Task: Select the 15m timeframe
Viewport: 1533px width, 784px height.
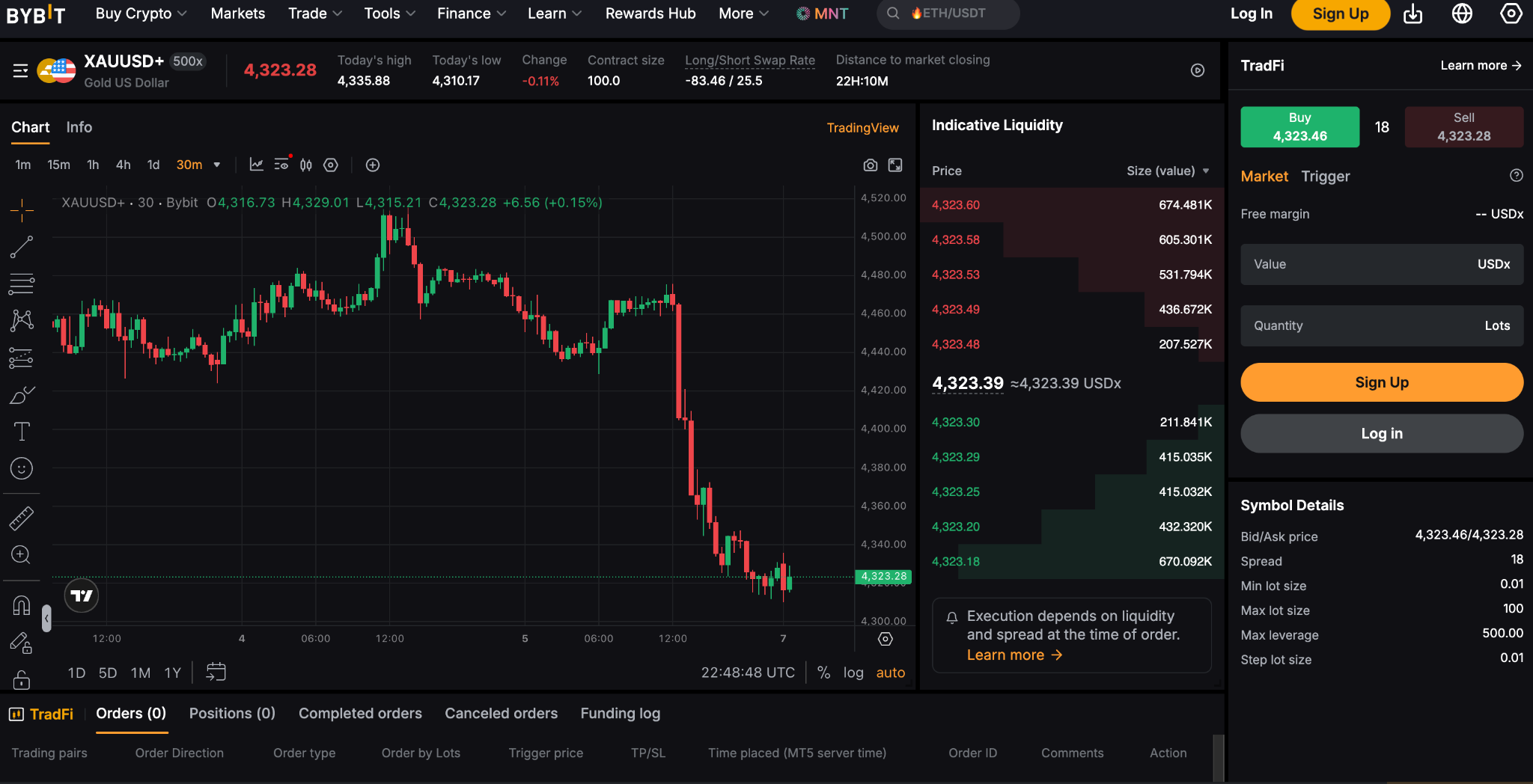Action: (59, 165)
